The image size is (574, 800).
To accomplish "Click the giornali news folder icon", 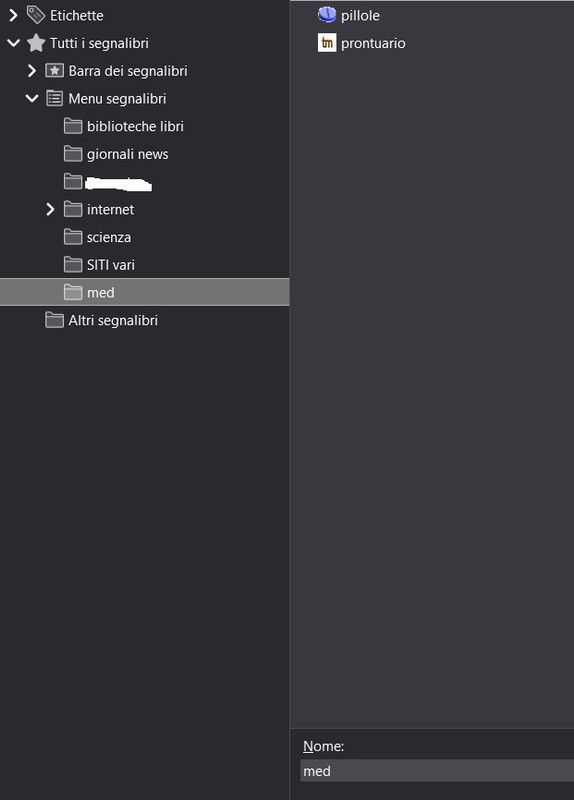I will [73, 154].
